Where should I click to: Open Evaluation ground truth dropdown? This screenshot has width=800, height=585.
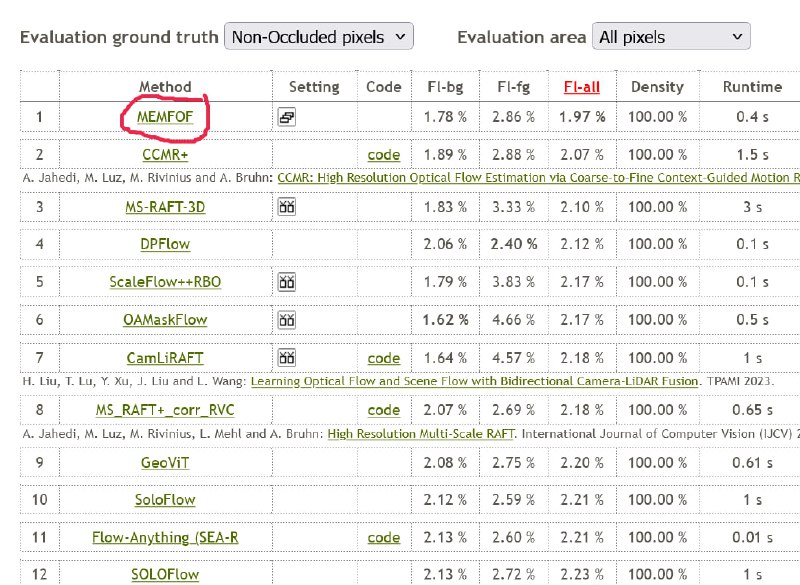point(319,36)
